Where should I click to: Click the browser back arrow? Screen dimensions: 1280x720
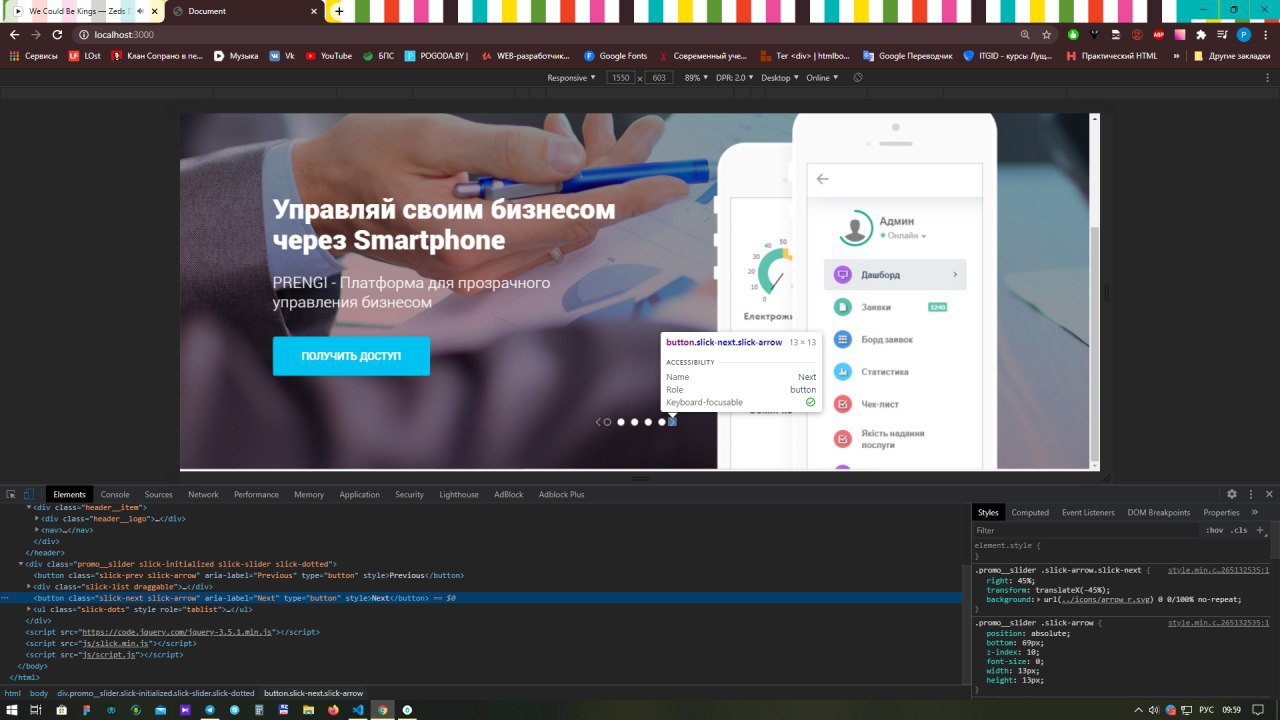point(14,34)
